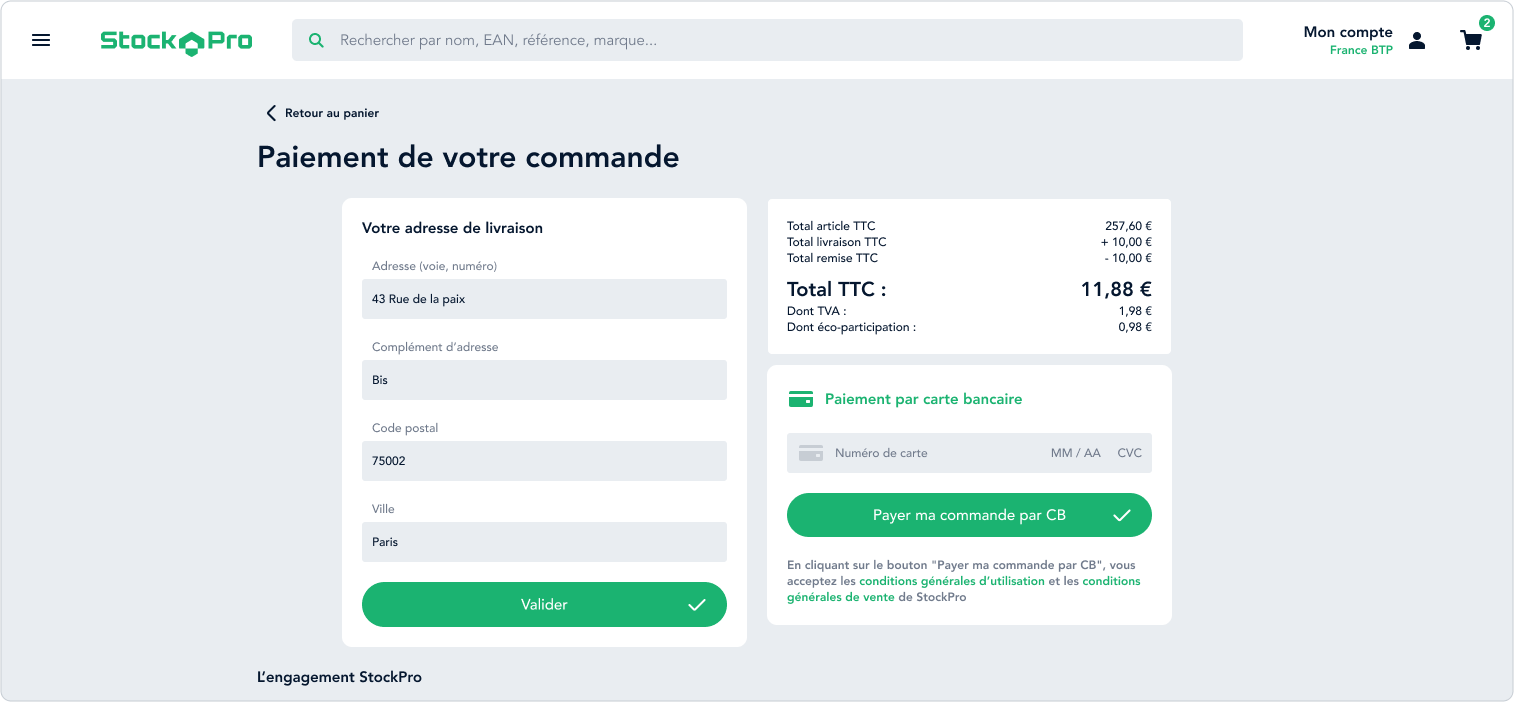Viewport: 1514px width, 702px height.
Task: Click Retour au panier link
Action: (x=331, y=113)
